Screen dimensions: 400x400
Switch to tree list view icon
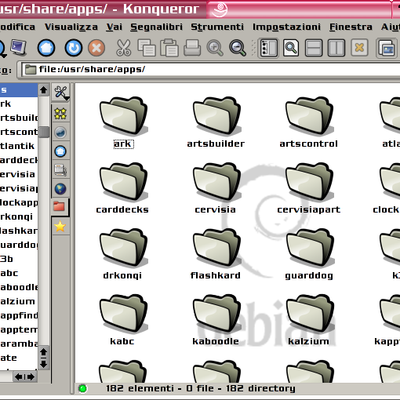coord(269,48)
